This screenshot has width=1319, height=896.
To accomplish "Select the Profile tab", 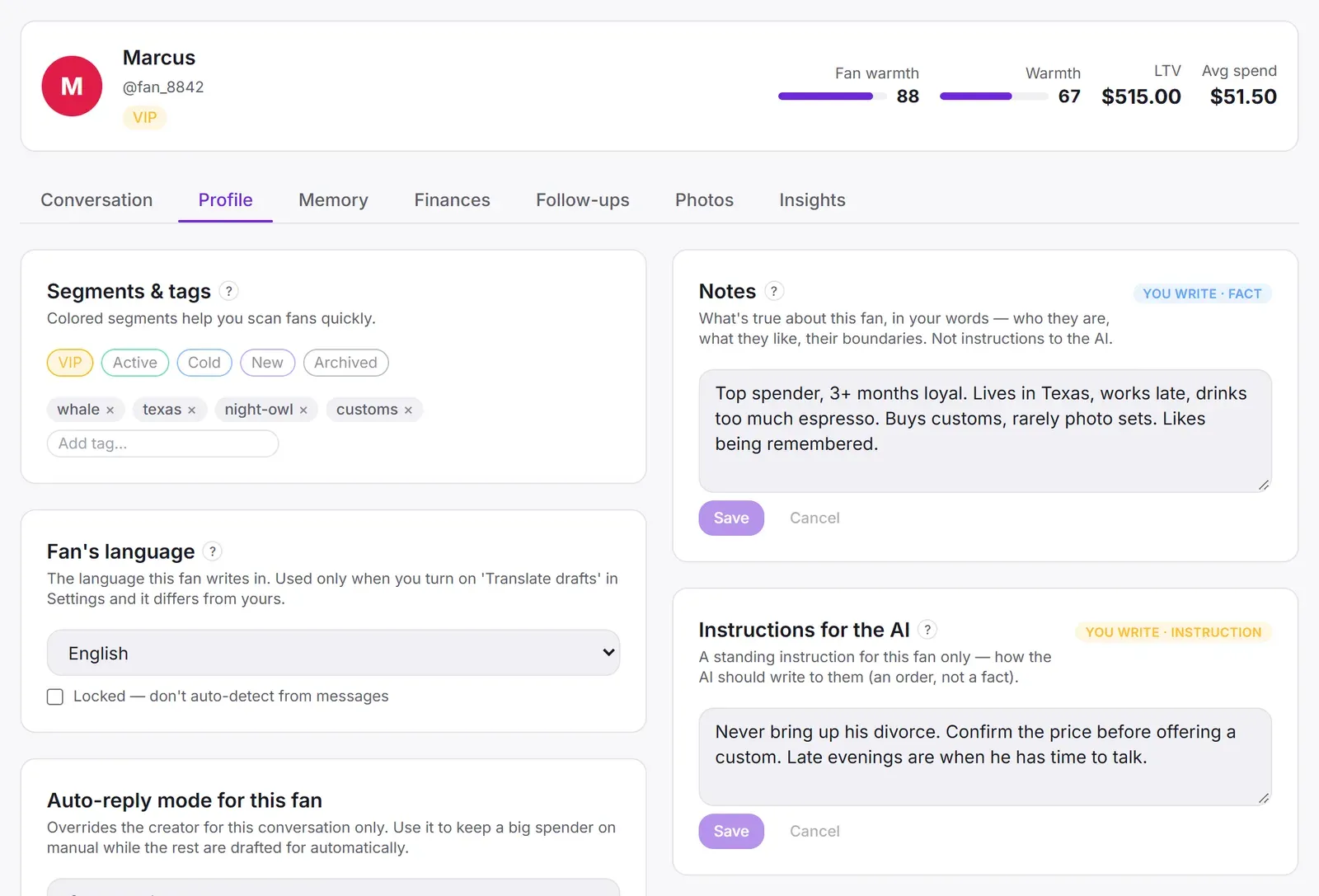I will pyautogui.click(x=225, y=200).
